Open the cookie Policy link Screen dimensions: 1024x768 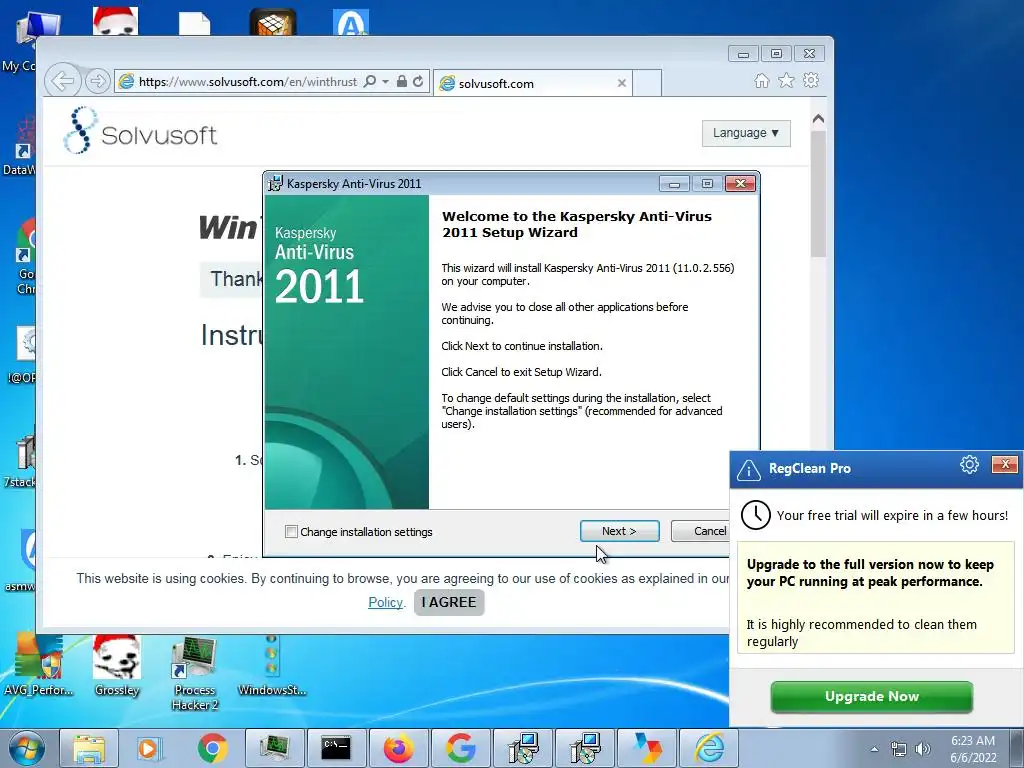point(385,602)
